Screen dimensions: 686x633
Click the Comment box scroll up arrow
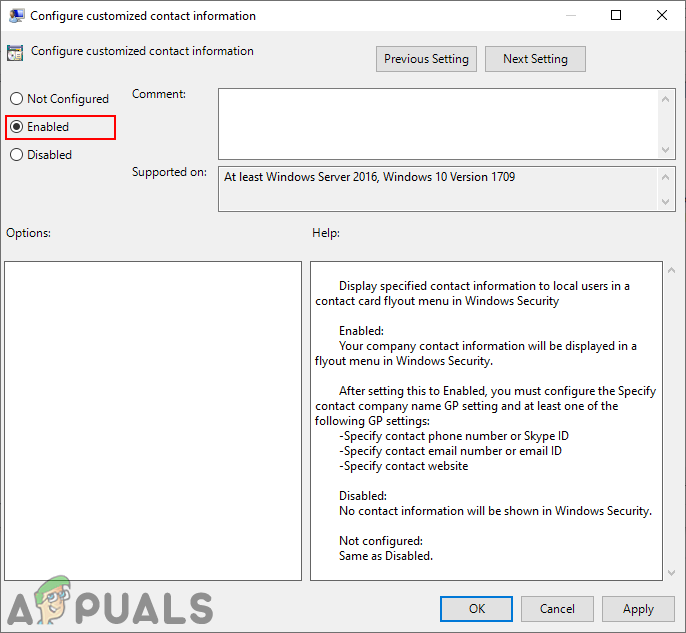[665, 99]
